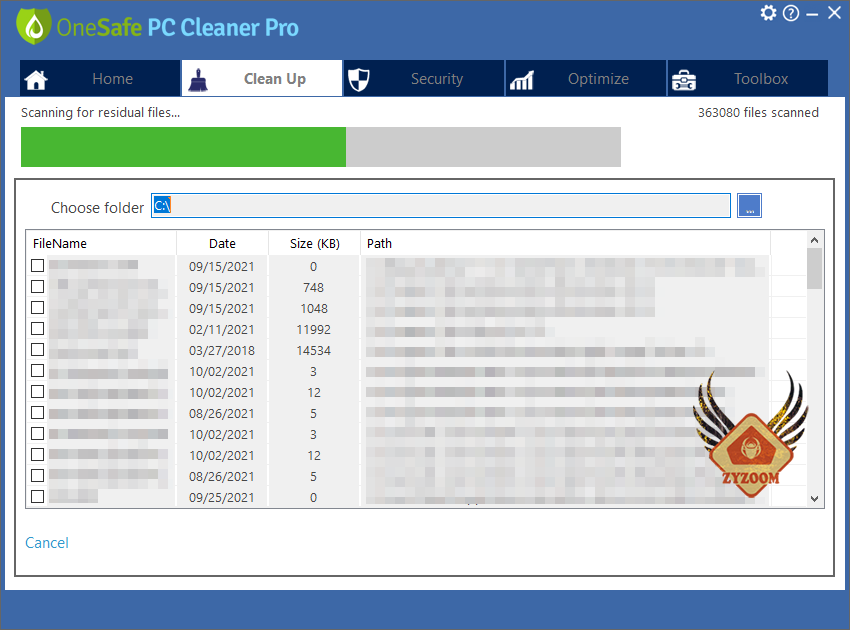Click the 'Scanning for residual files...' status text
Viewport: 850px width, 630px height.
pos(100,113)
